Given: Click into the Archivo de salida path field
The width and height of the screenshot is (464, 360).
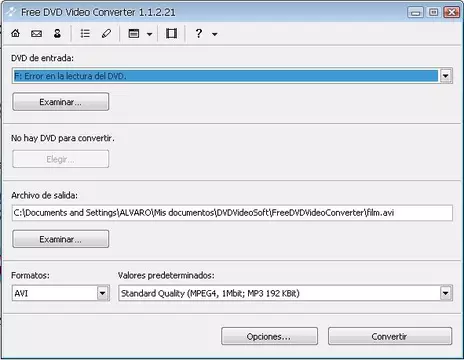Looking at the screenshot, I should click(232, 213).
